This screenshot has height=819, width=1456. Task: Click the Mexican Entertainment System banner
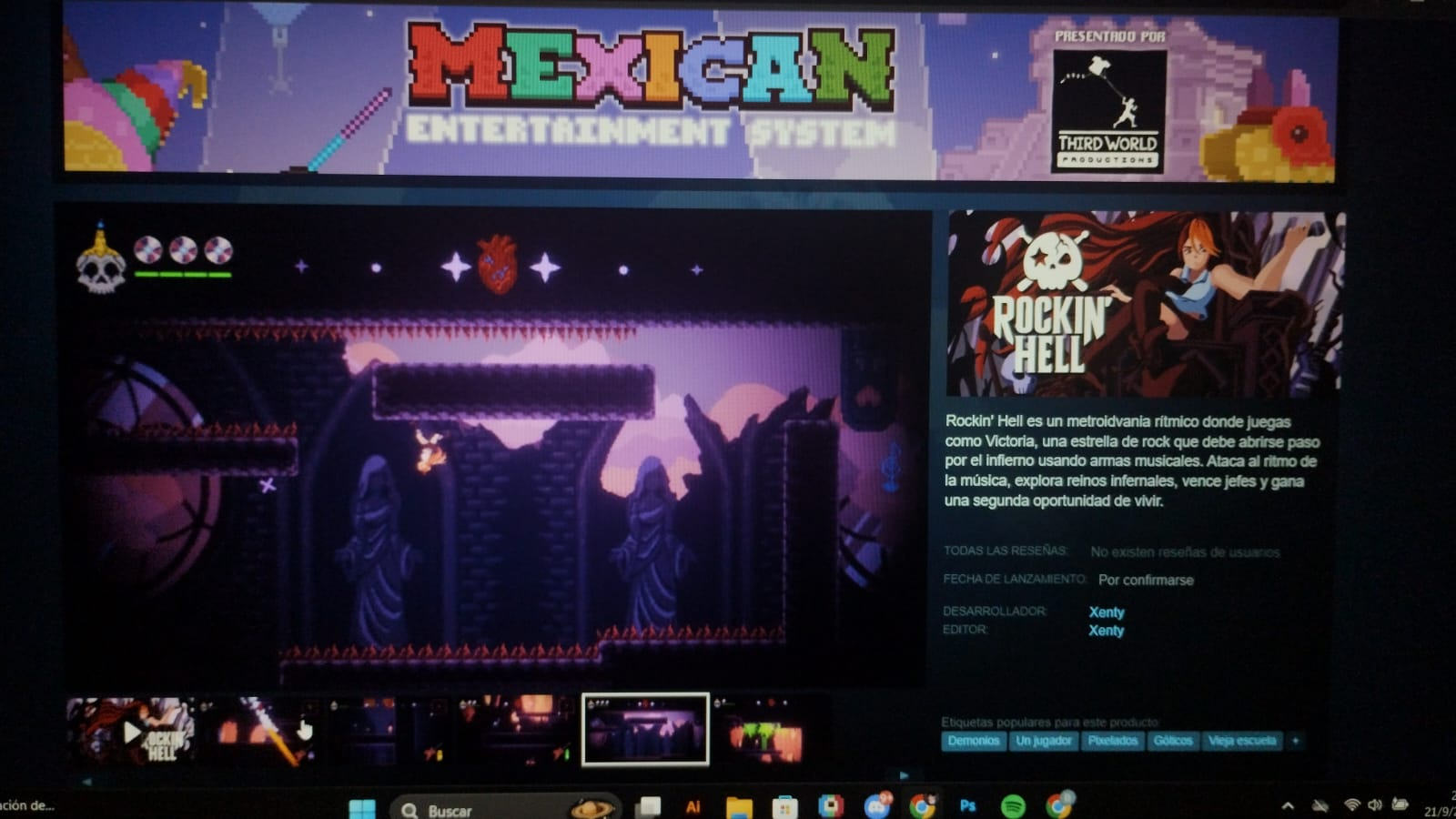point(699,91)
